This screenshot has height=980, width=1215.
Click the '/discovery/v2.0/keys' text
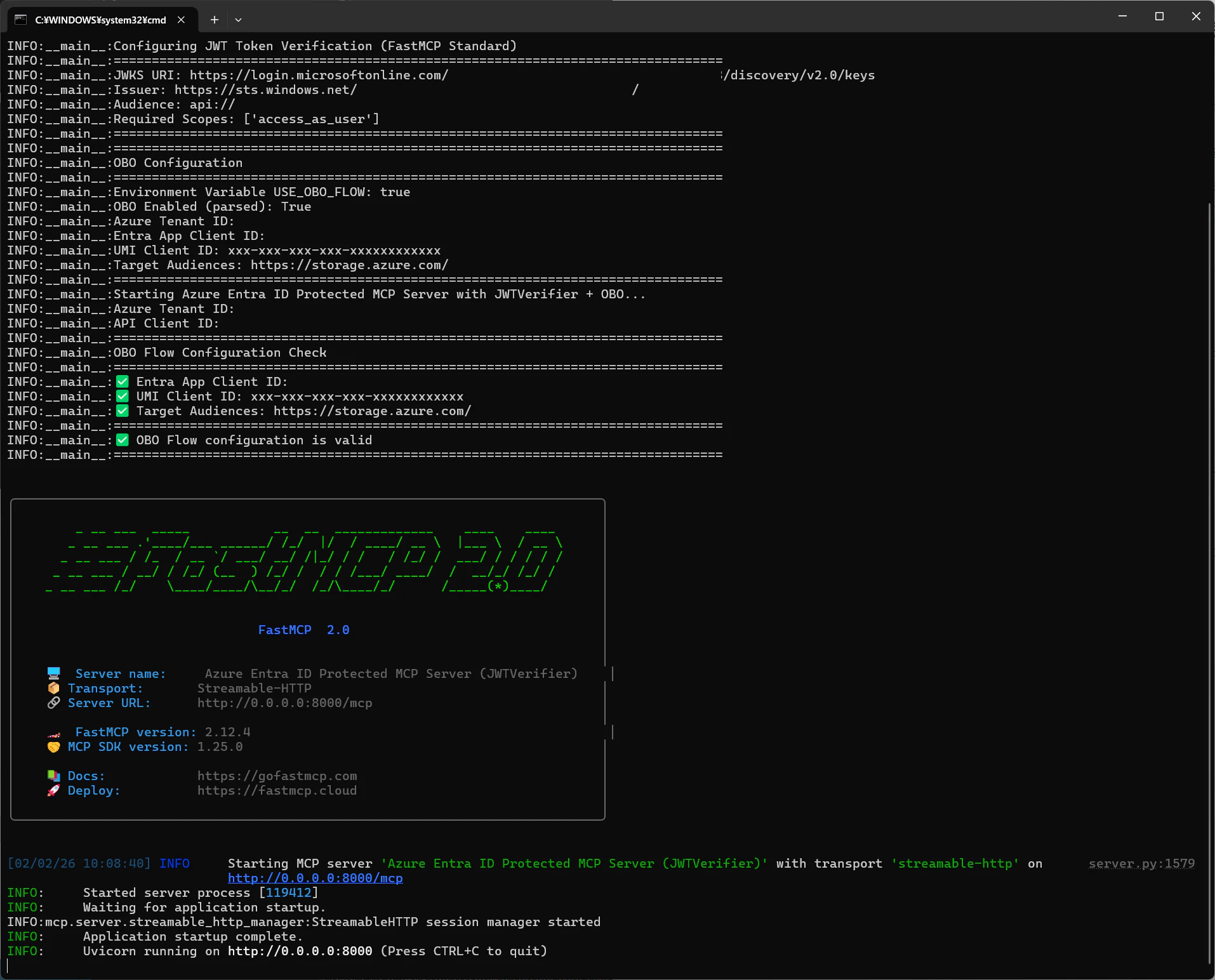tap(799, 75)
